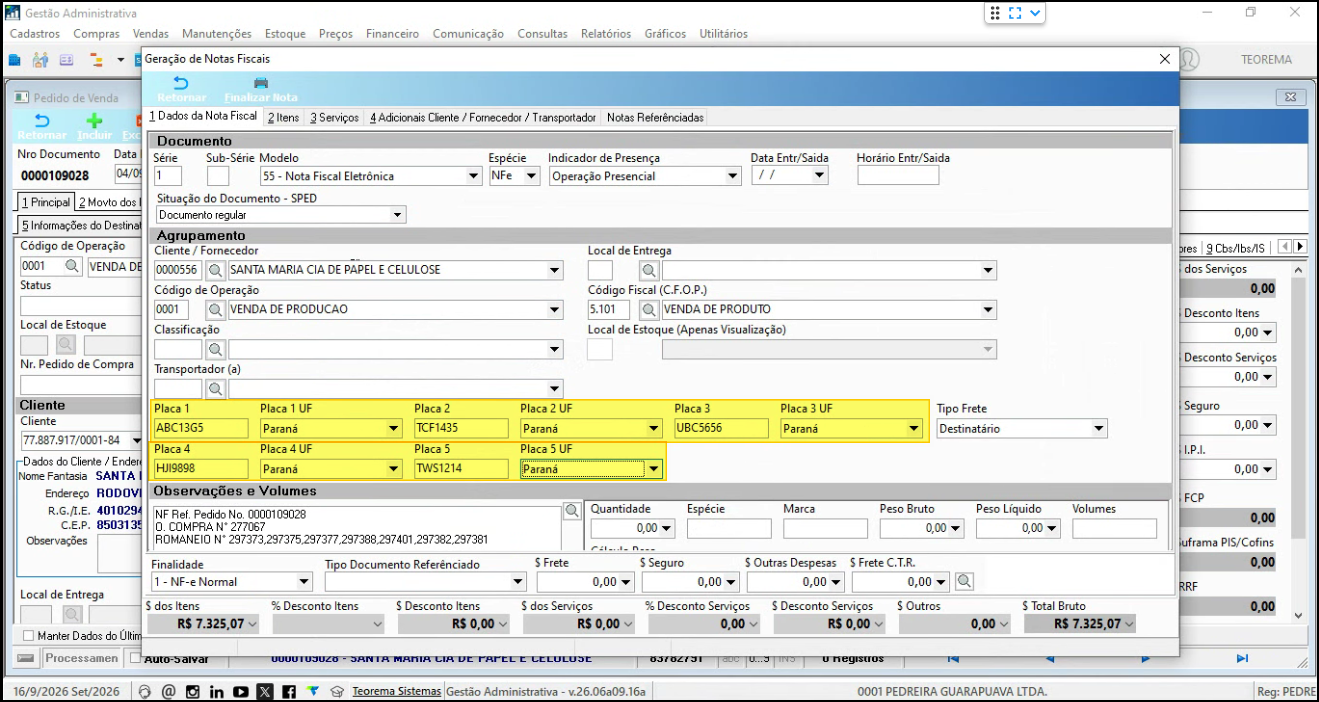Viewport: 1319px width, 702px height.
Task: Open the Financeiro menu
Action: click(x=393, y=34)
